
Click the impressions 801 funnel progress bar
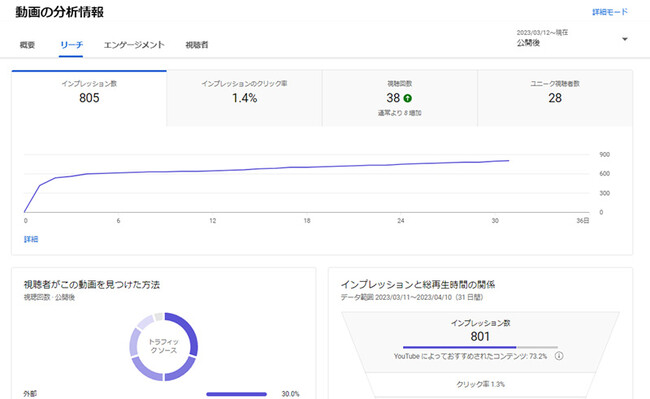tap(480, 347)
